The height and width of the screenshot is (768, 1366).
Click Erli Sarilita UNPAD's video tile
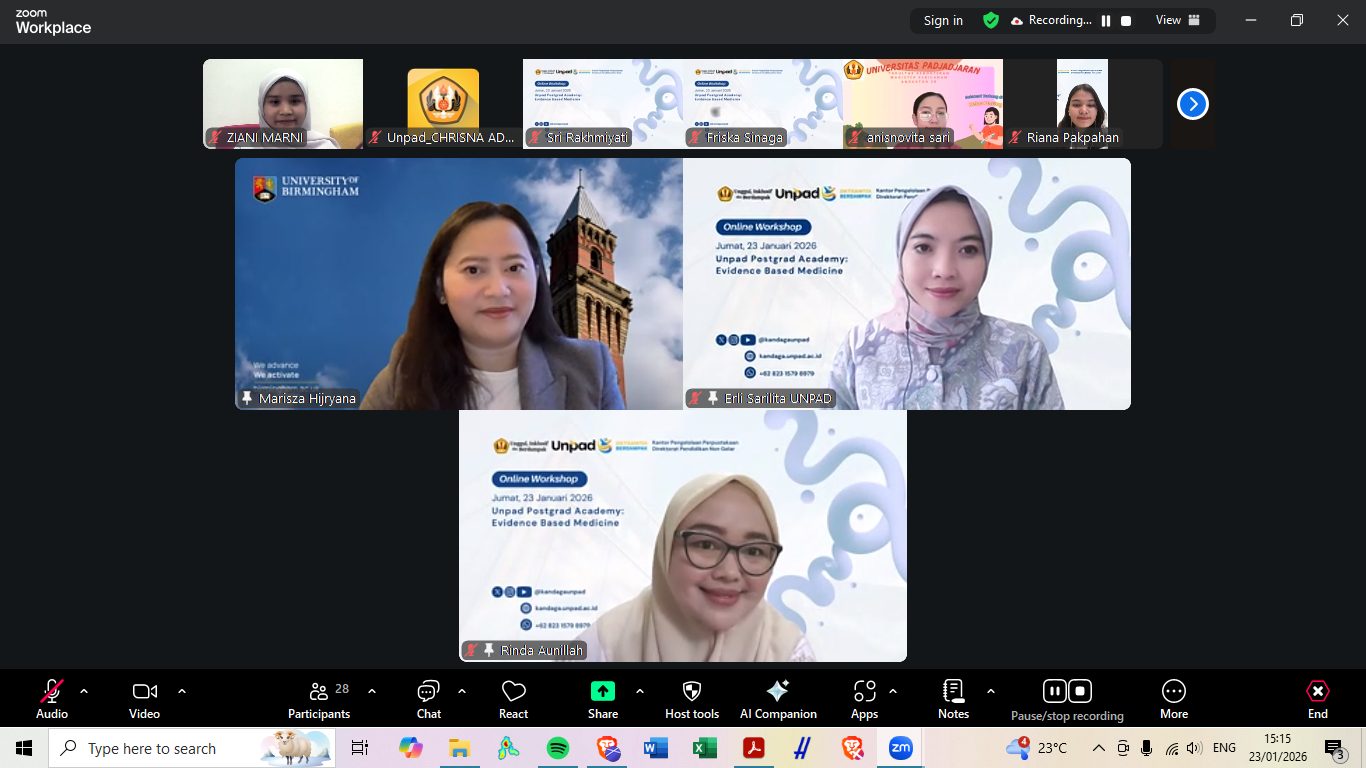tap(907, 284)
